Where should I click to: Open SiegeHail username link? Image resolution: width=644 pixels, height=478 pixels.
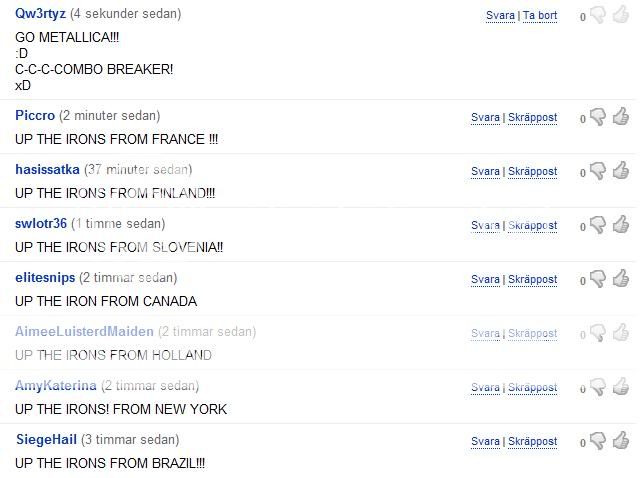pyautogui.click(x=46, y=439)
